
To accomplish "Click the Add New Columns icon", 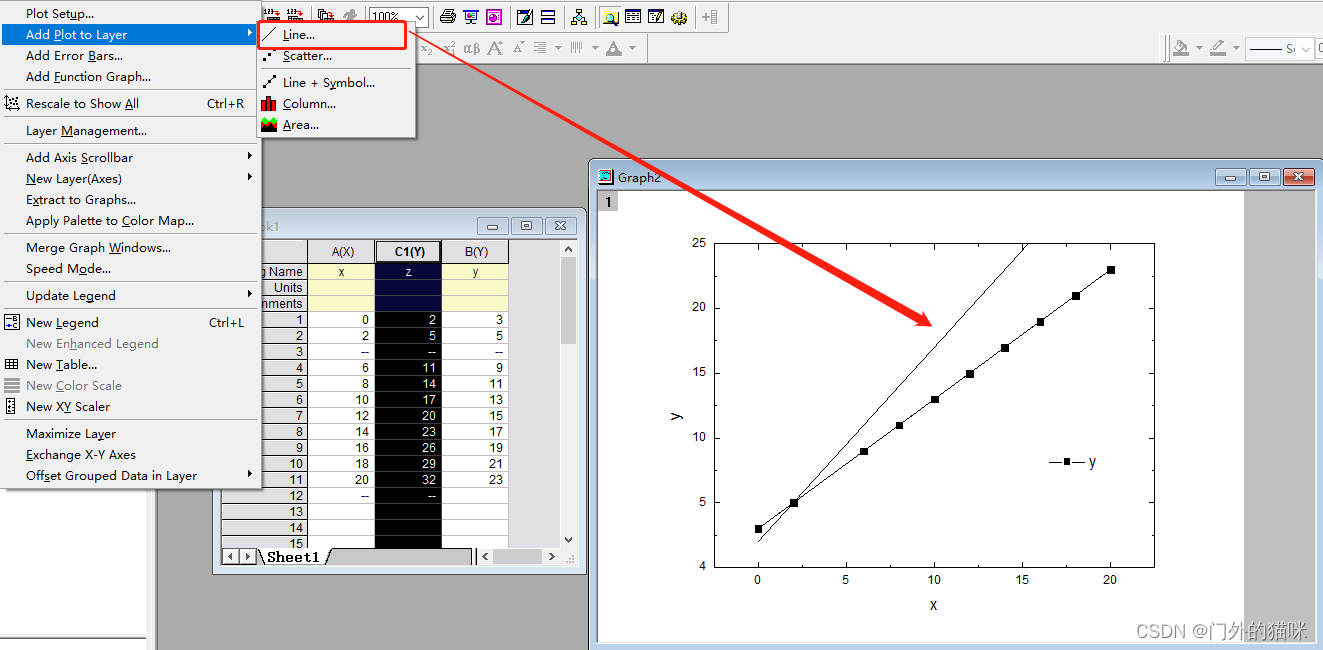I will (x=709, y=17).
